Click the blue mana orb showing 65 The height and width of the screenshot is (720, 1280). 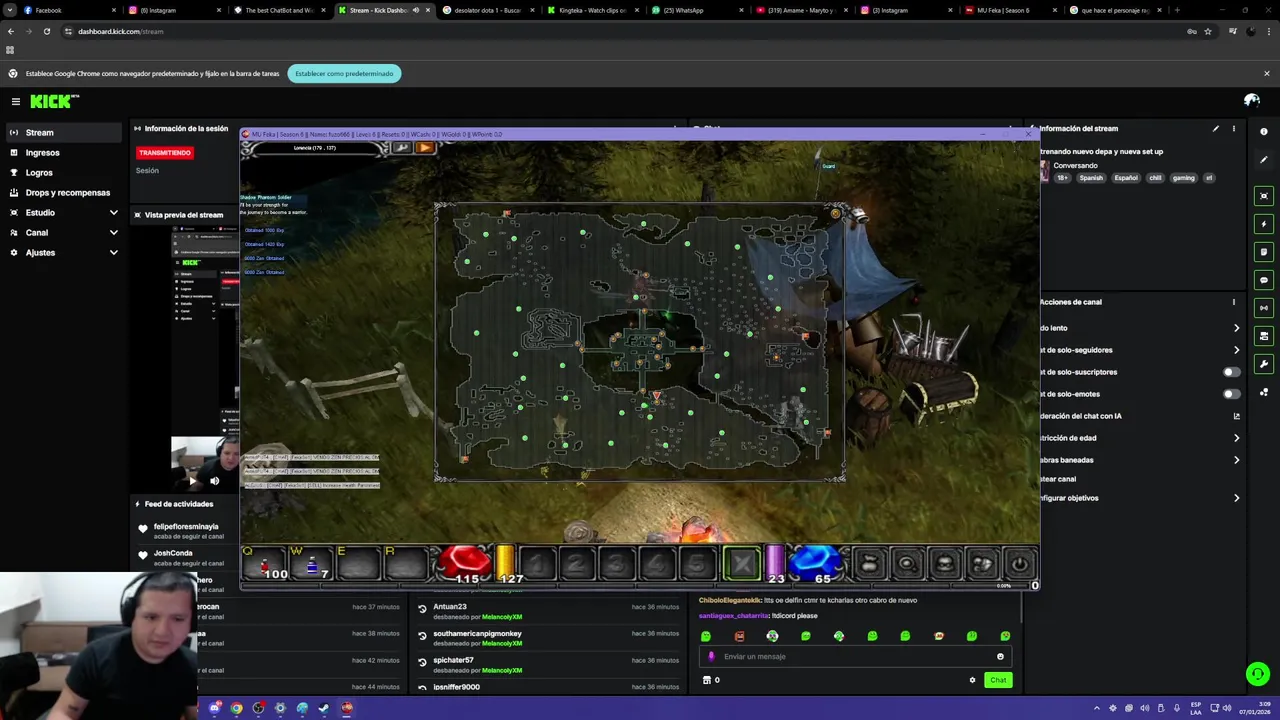pos(816,563)
